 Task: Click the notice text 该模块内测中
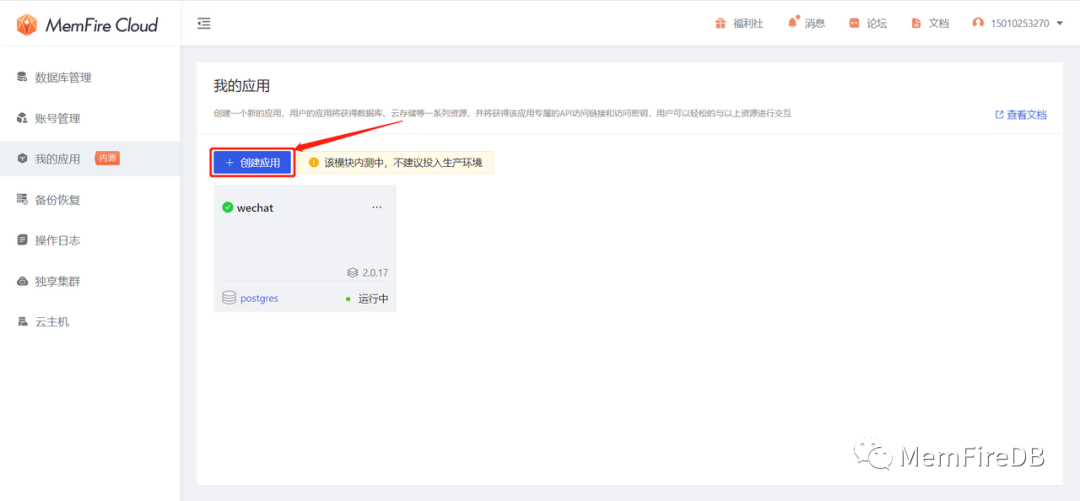(x=357, y=163)
